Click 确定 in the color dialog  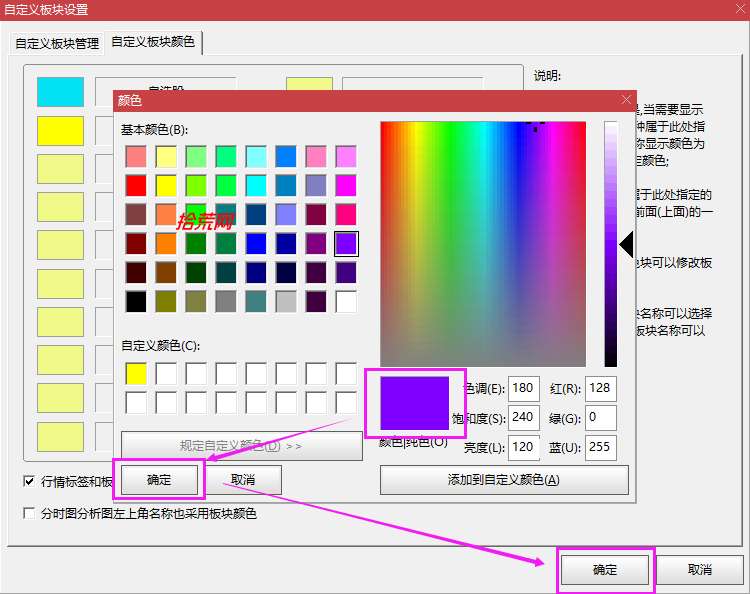point(159,479)
